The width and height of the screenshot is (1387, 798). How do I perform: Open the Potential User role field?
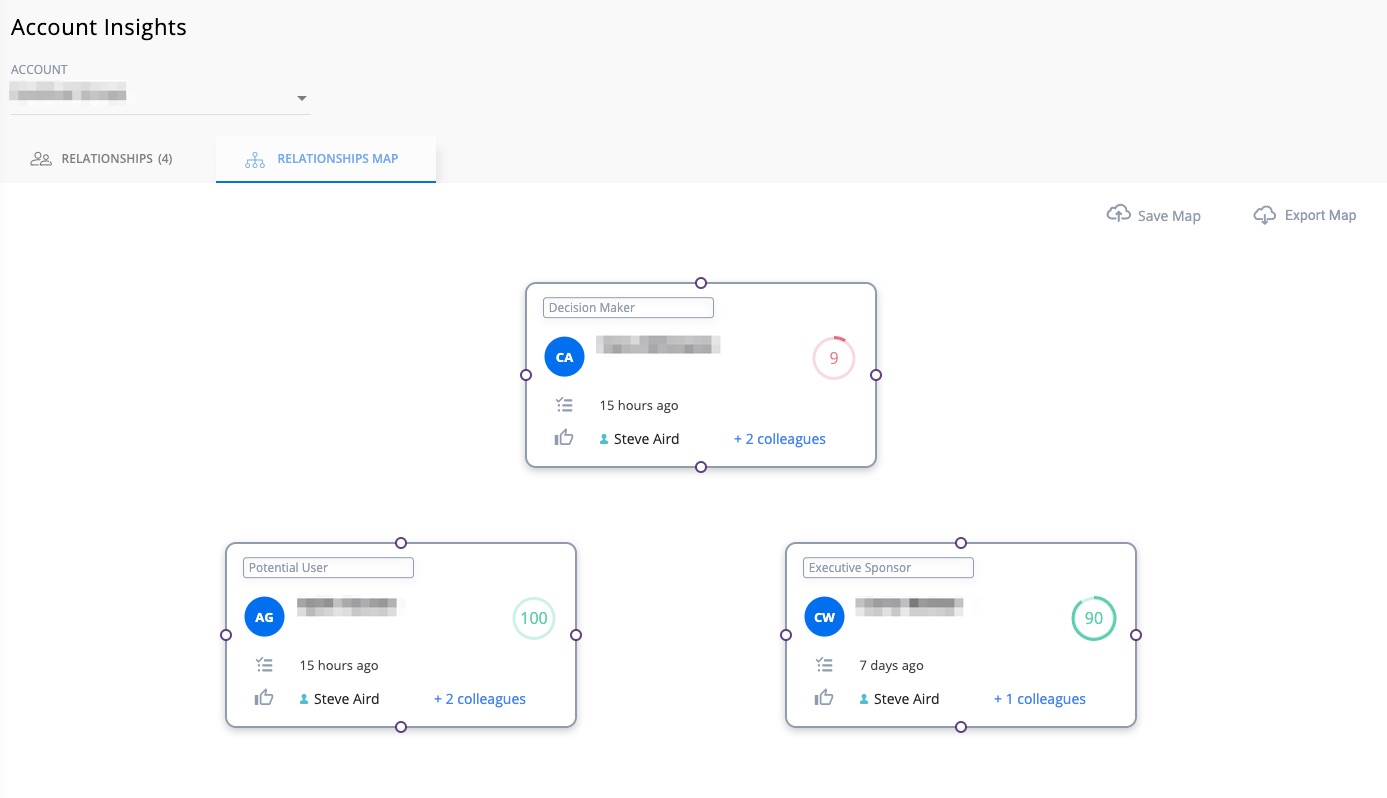[x=328, y=568]
